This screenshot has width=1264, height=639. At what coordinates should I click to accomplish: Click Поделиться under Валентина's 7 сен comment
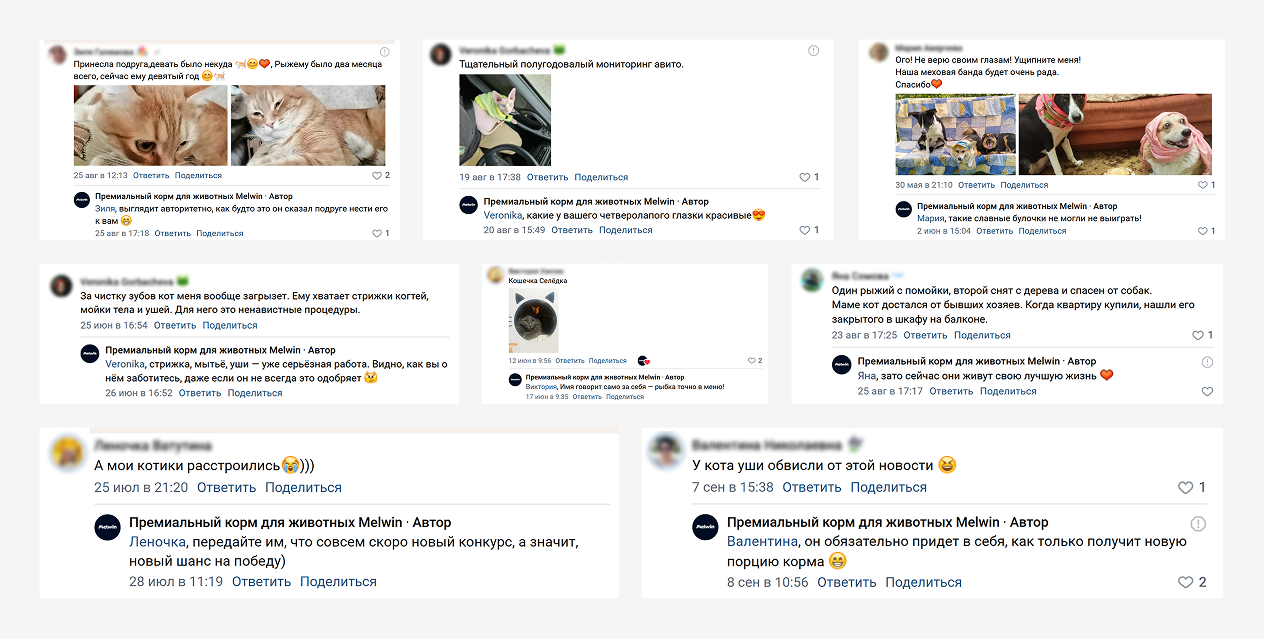pyautogui.click(x=888, y=488)
